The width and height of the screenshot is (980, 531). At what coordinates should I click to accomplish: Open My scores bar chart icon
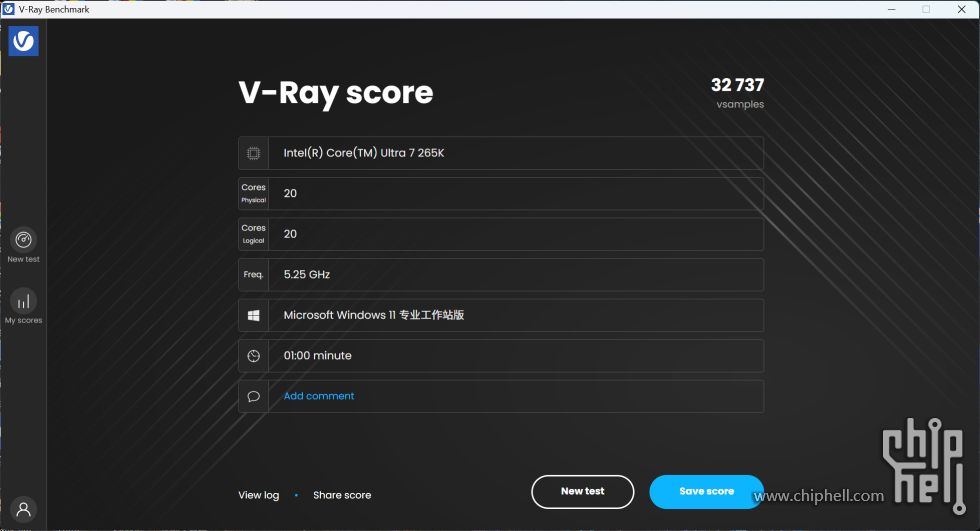coord(24,301)
